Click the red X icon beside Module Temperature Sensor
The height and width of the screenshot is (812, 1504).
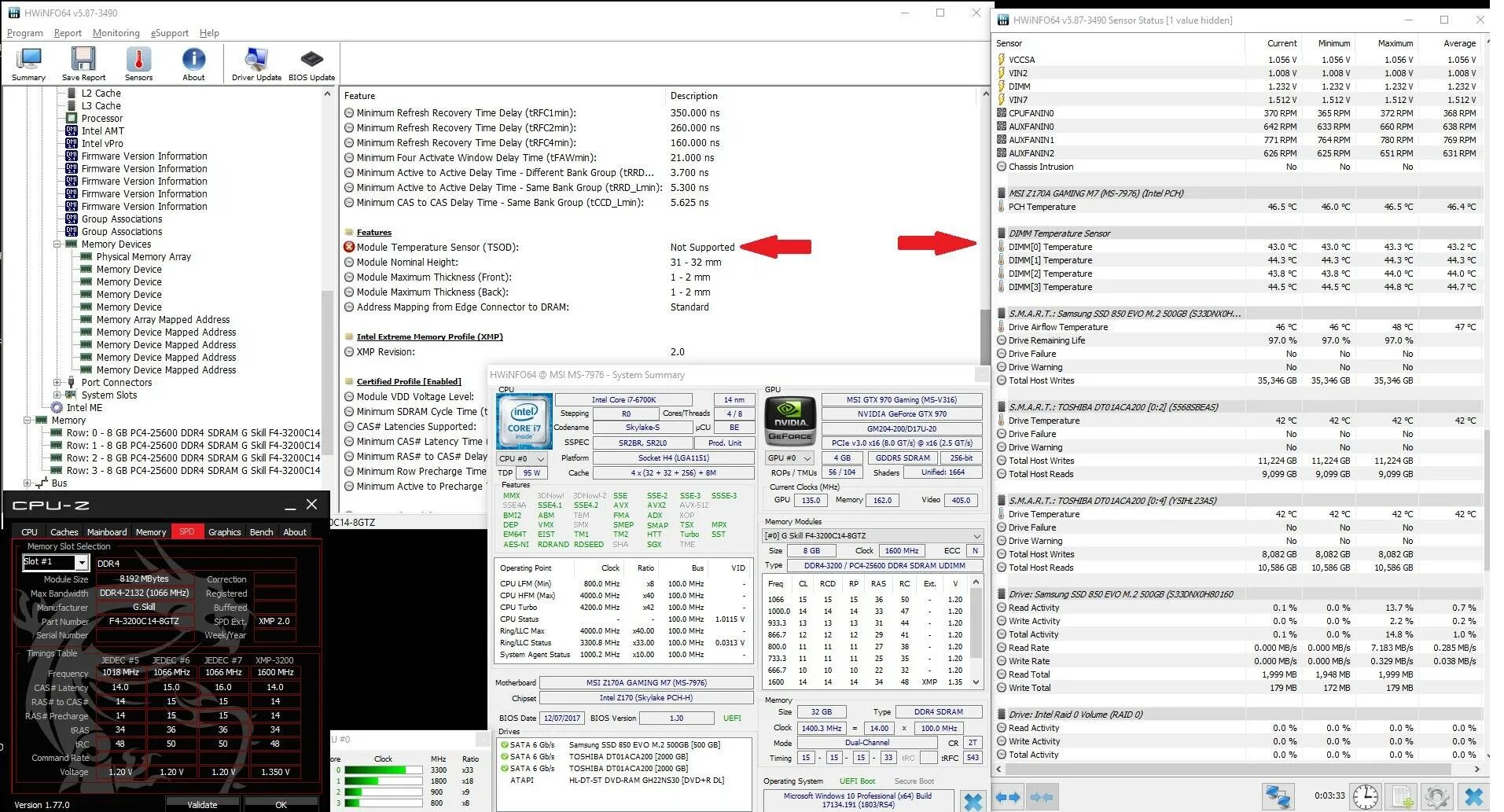click(349, 247)
